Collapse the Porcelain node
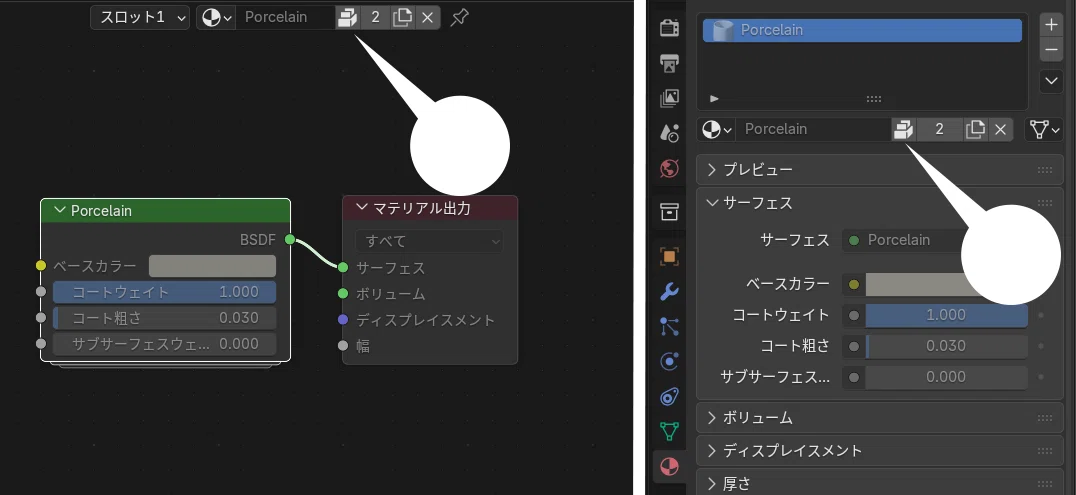Screen dimensions: 1076x495 [x=60, y=210]
